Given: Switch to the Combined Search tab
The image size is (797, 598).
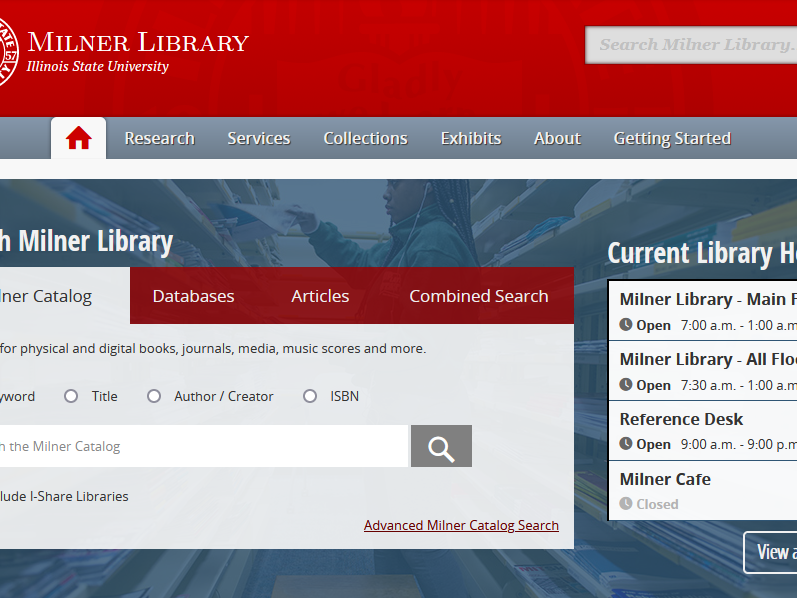Looking at the screenshot, I should pyautogui.click(x=479, y=296).
